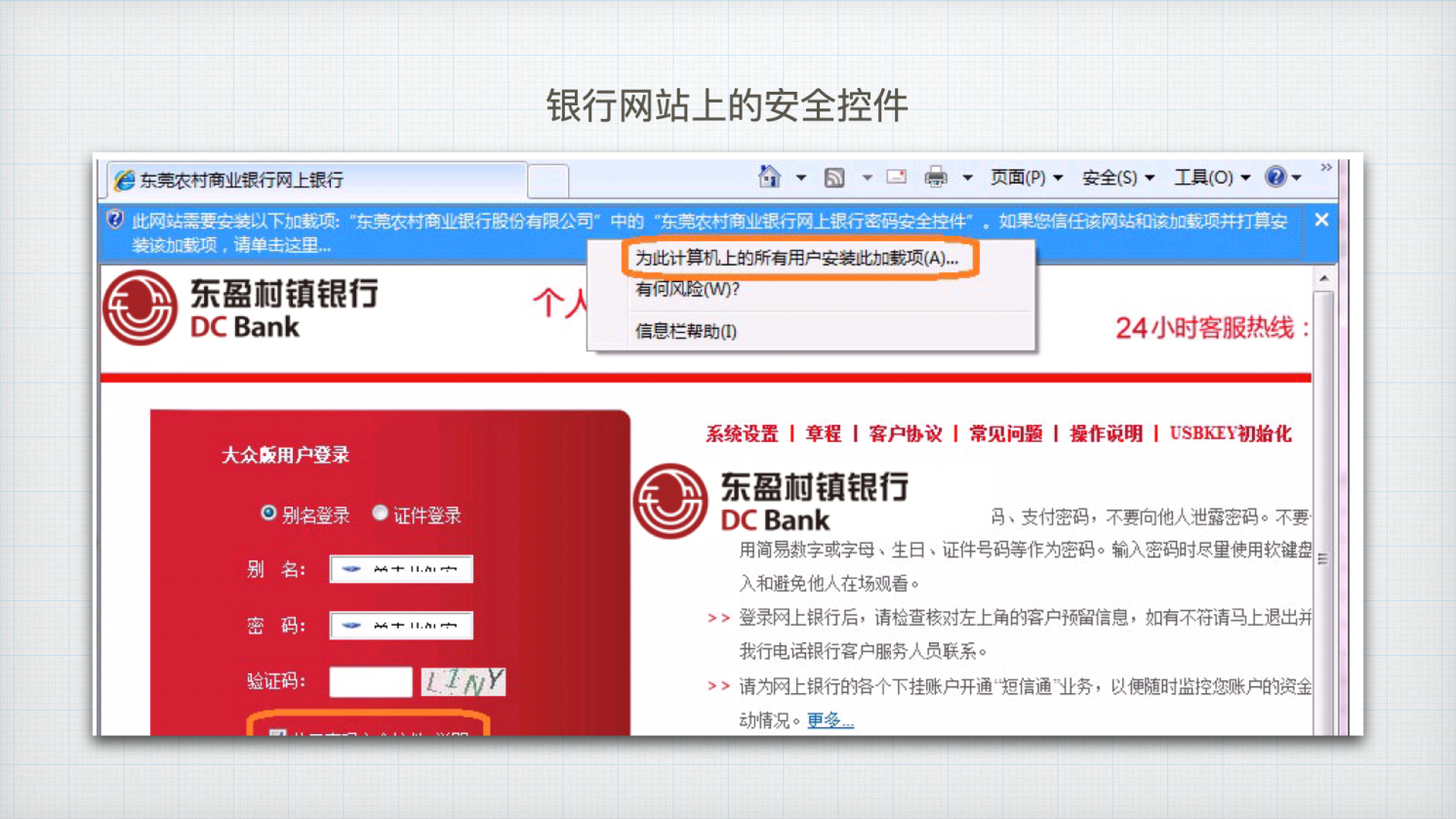Click the Help question mark icon
Image resolution: width=1456 pixels, height=819 pixels.
(1275, 177)
